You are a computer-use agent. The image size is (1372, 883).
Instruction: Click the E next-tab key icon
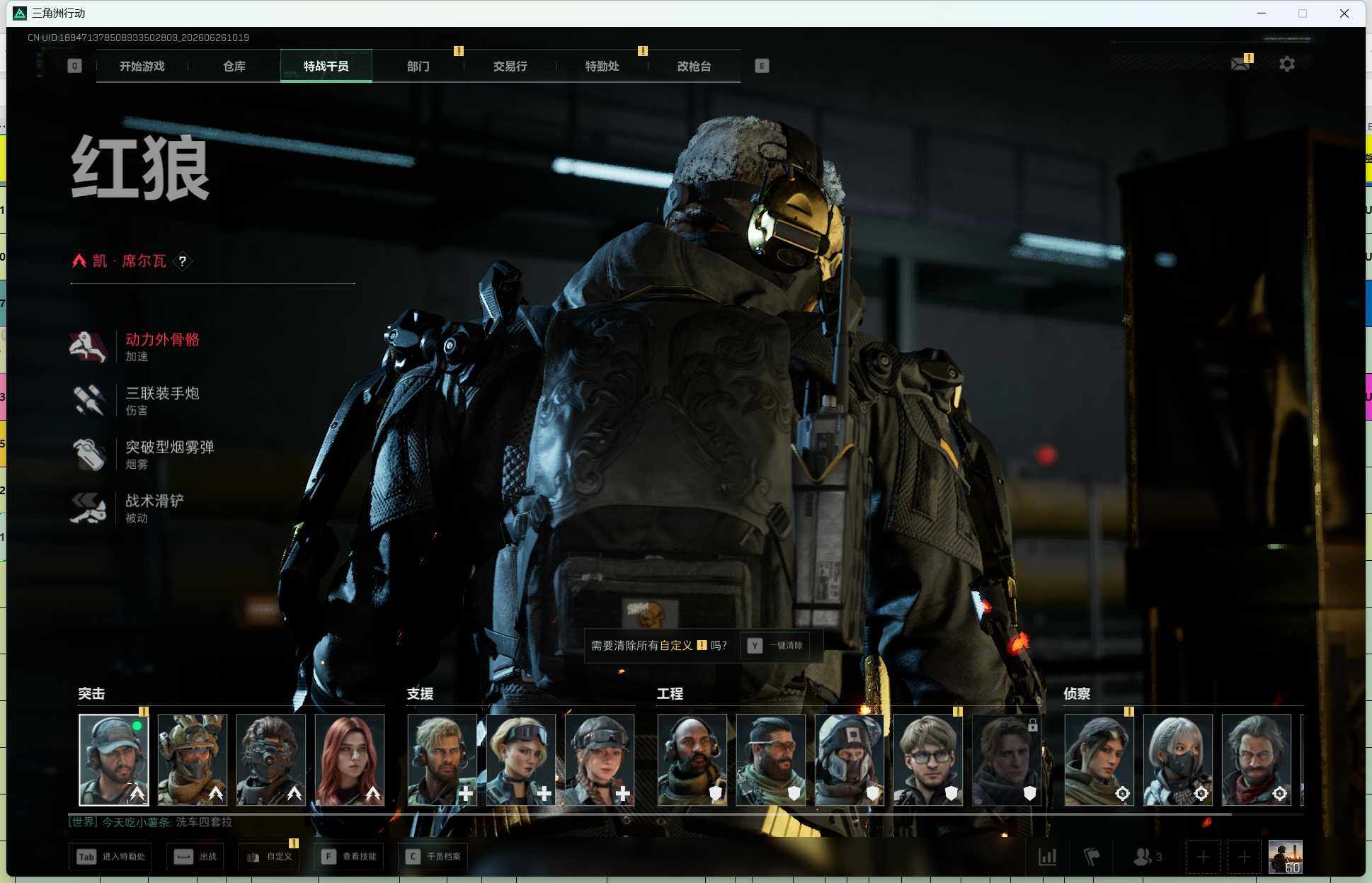[762, 66]
